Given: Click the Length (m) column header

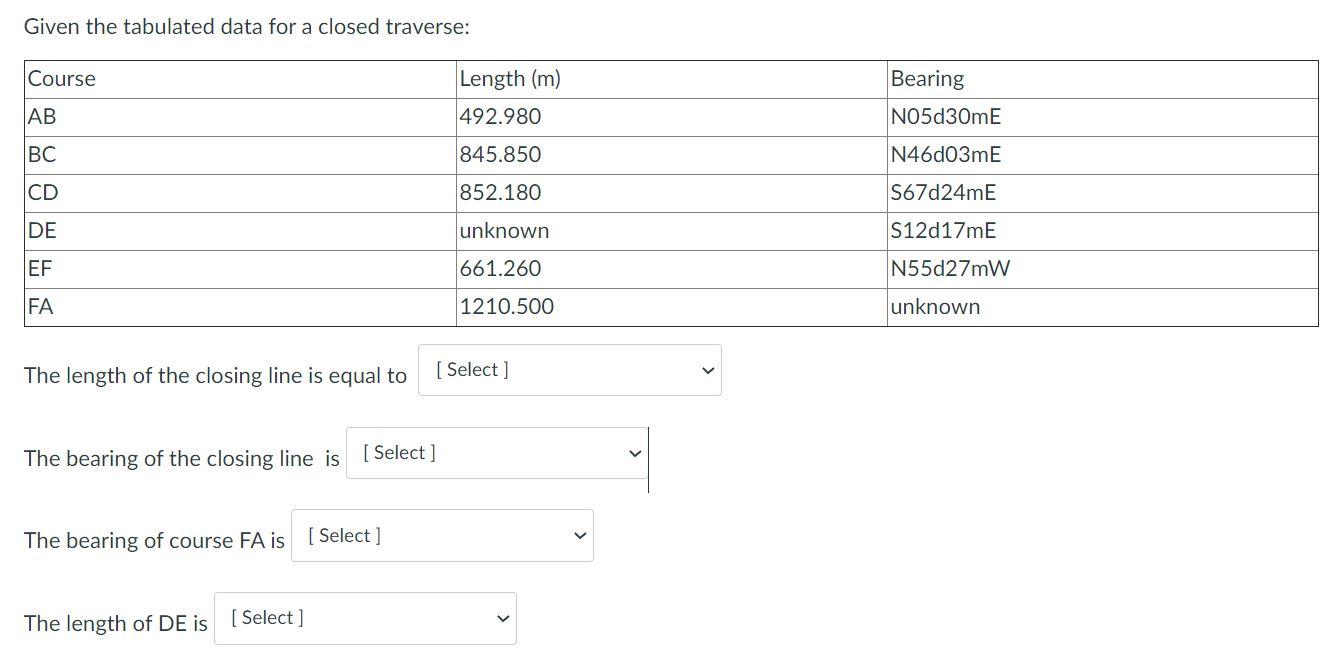Looking at the screenshot, I should (510, 78).
